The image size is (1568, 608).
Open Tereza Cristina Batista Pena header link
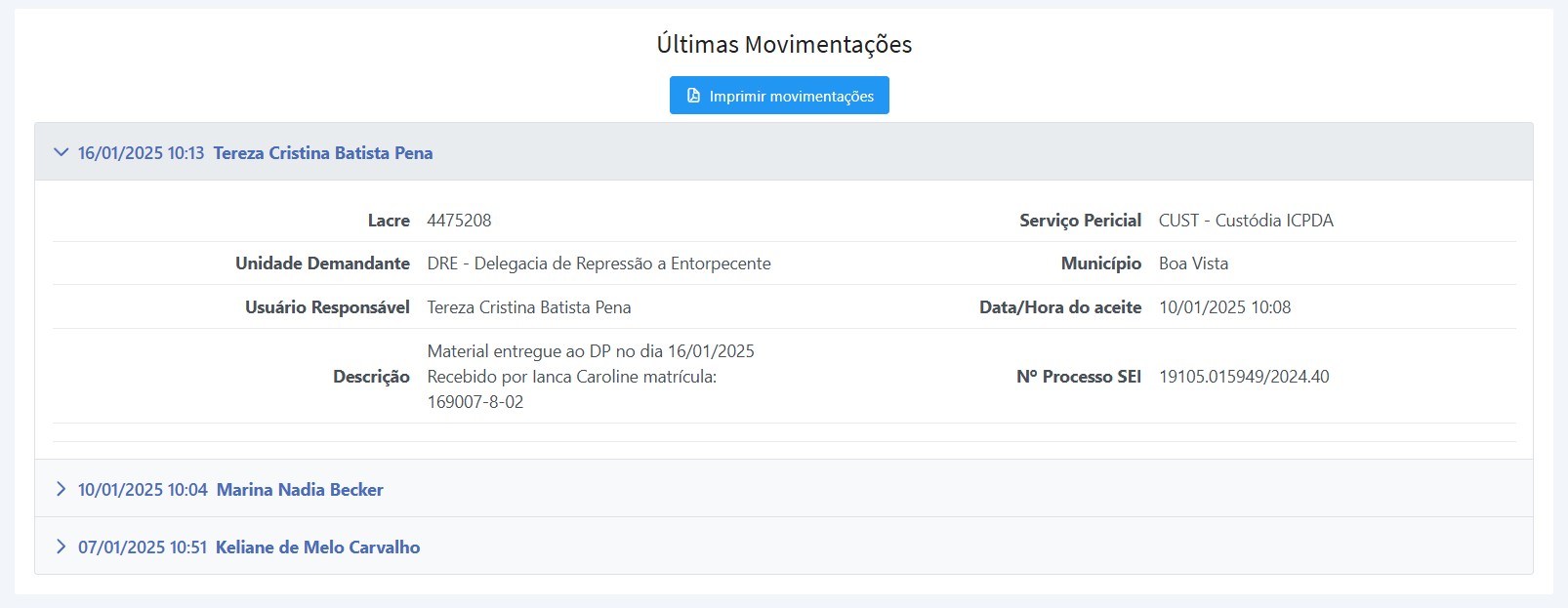tap(323, 153)
